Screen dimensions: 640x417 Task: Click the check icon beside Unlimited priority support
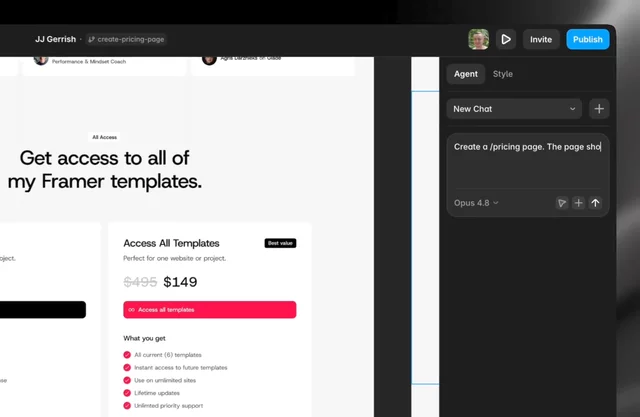pos(127,406)
